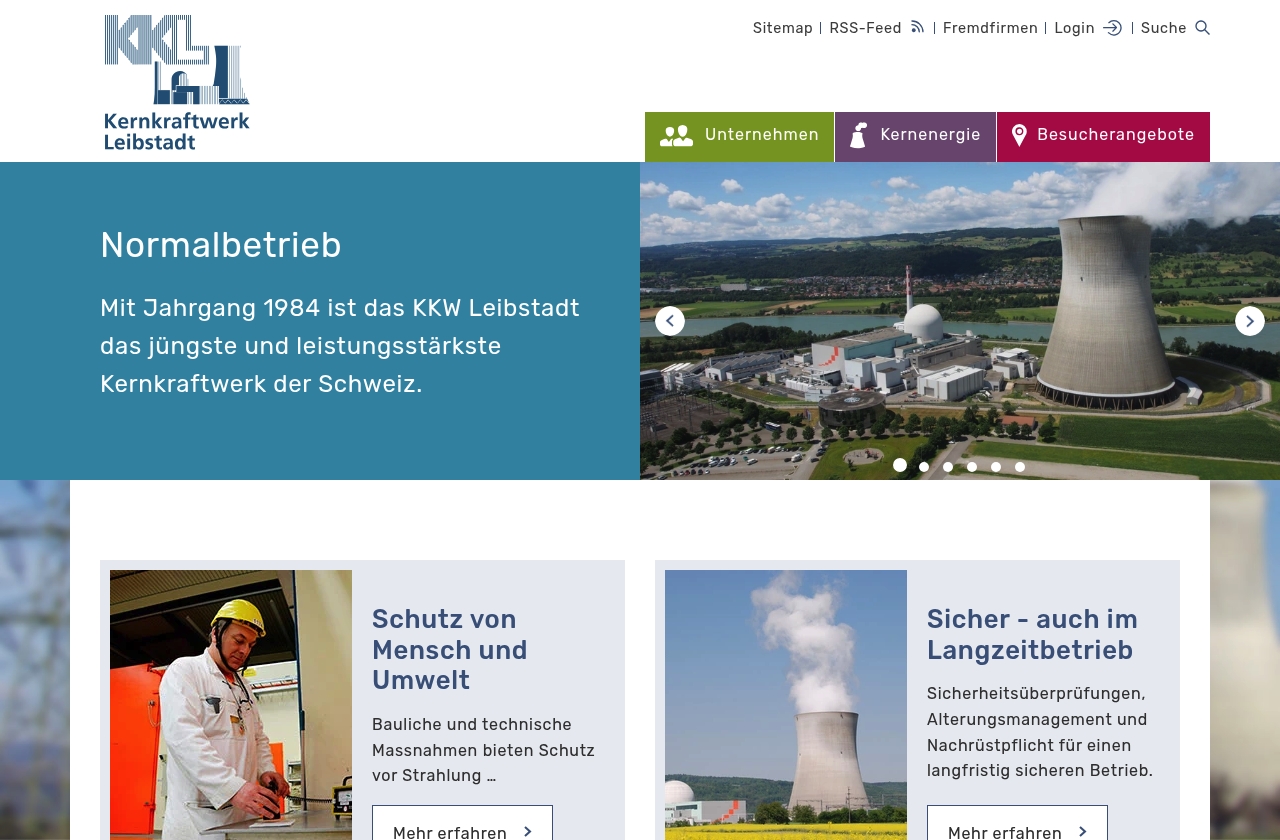Click Mehr erfahren under Sicher Langzeitbetrieb
This screenshot has height=840, width=1280.
pyautogui.click(x=1017, y=823)
